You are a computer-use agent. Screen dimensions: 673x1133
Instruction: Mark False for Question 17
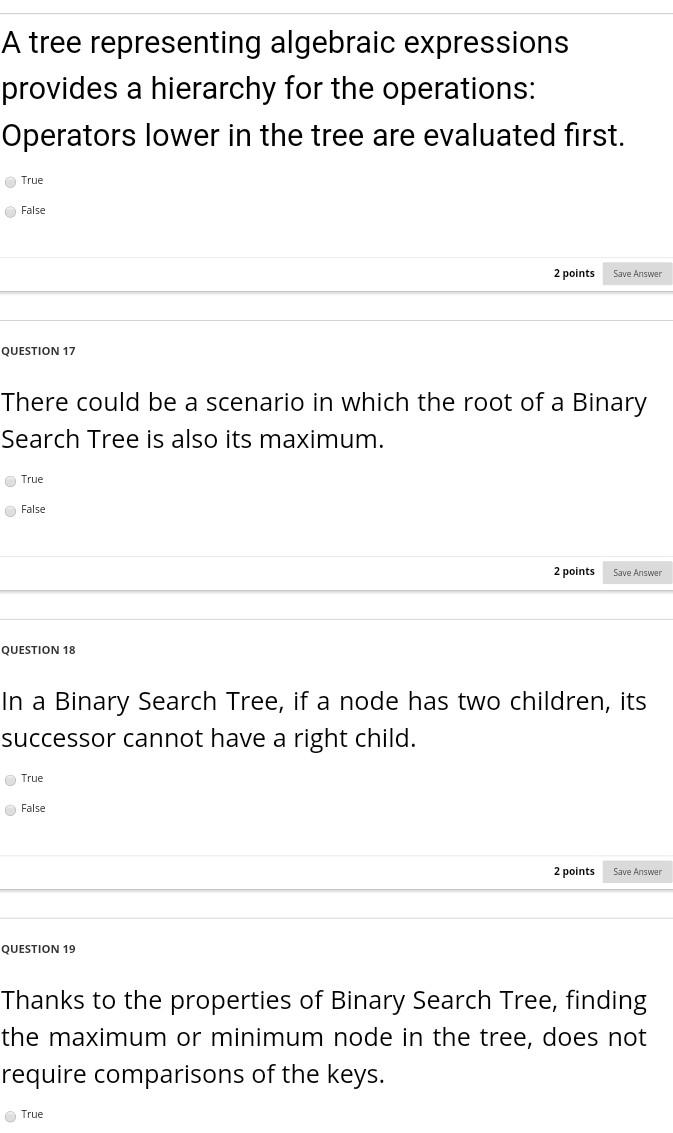pos(10,511)
